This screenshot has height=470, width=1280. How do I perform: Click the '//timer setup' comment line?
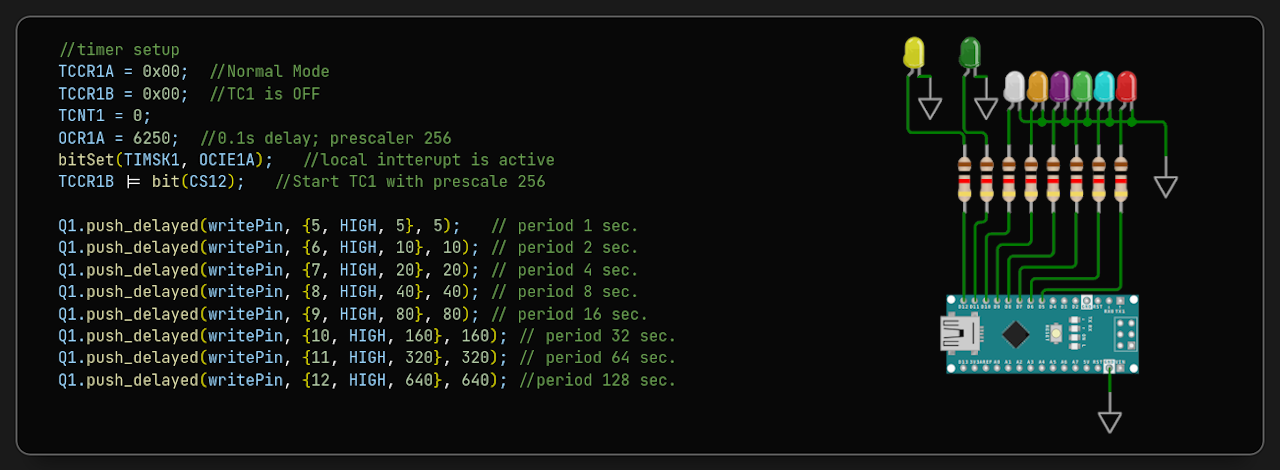pos(119,50)
